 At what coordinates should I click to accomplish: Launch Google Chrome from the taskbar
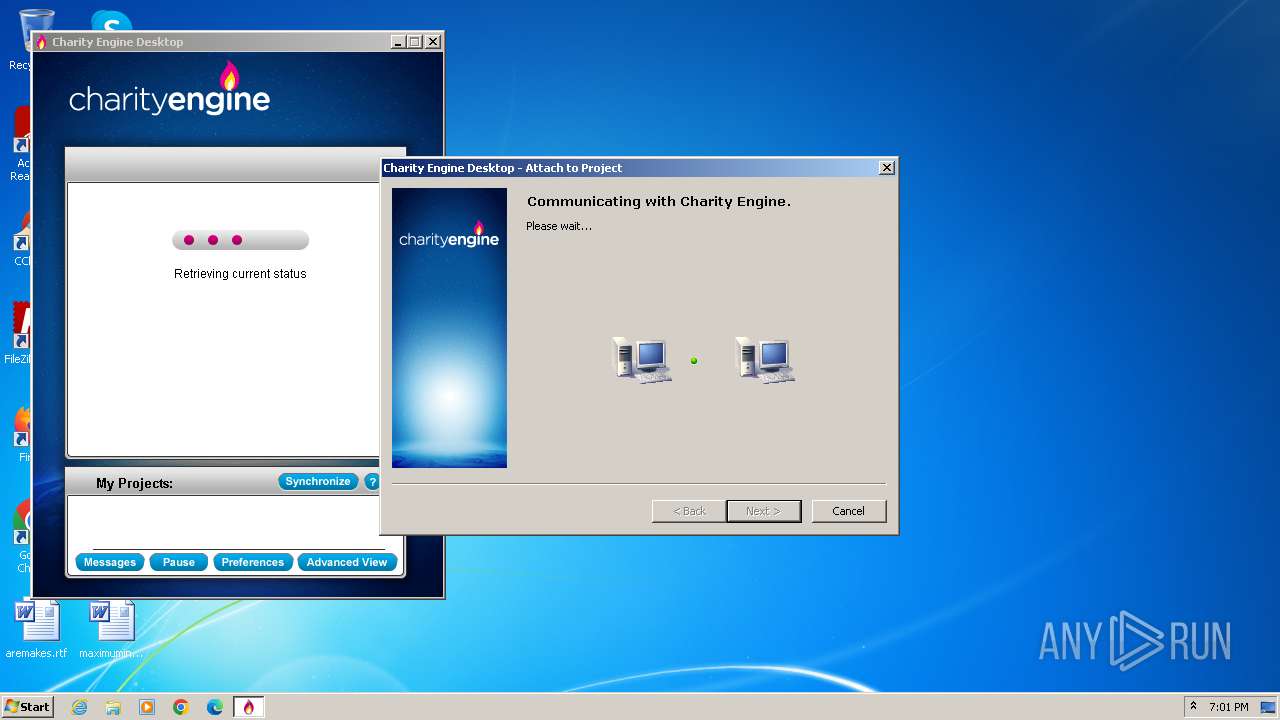tap(181, 707)
